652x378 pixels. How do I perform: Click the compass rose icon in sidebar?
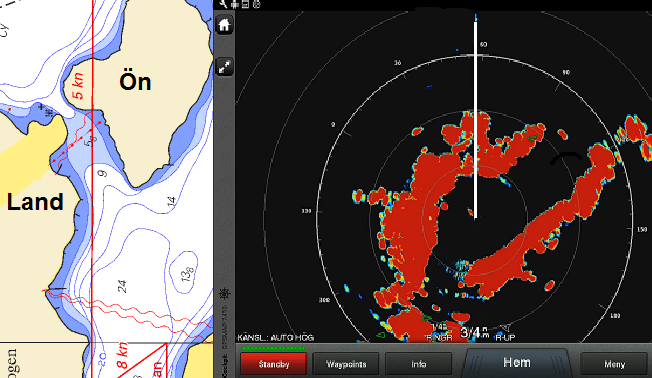[x=225, y=294]
